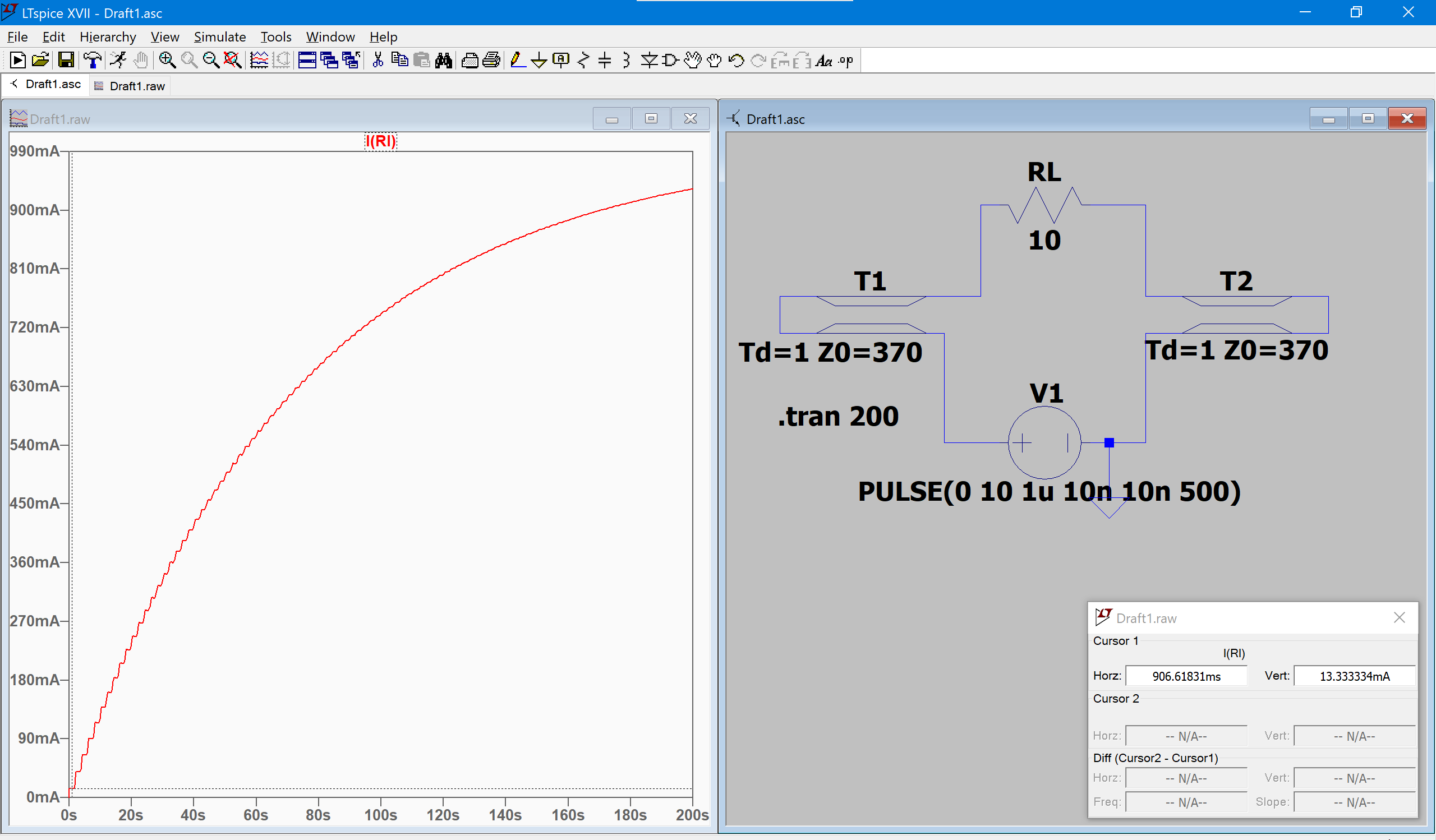This screenshot has width=1436, height=840.
Task: Open the Component gate icon
Action: pyautogui.click(x=671, y=60)
